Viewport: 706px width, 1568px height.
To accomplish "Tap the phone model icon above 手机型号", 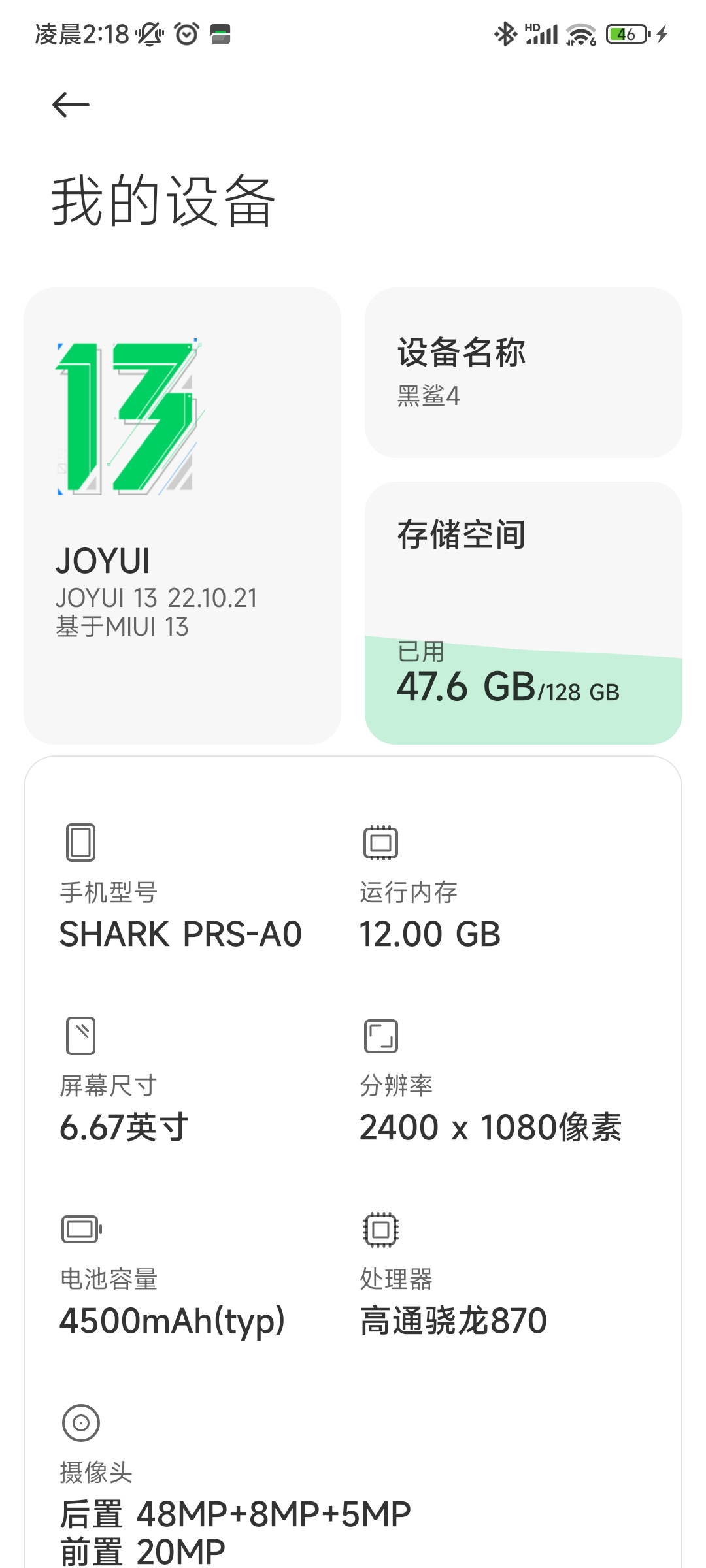I will pyautogui.click(x=81, y=842).
